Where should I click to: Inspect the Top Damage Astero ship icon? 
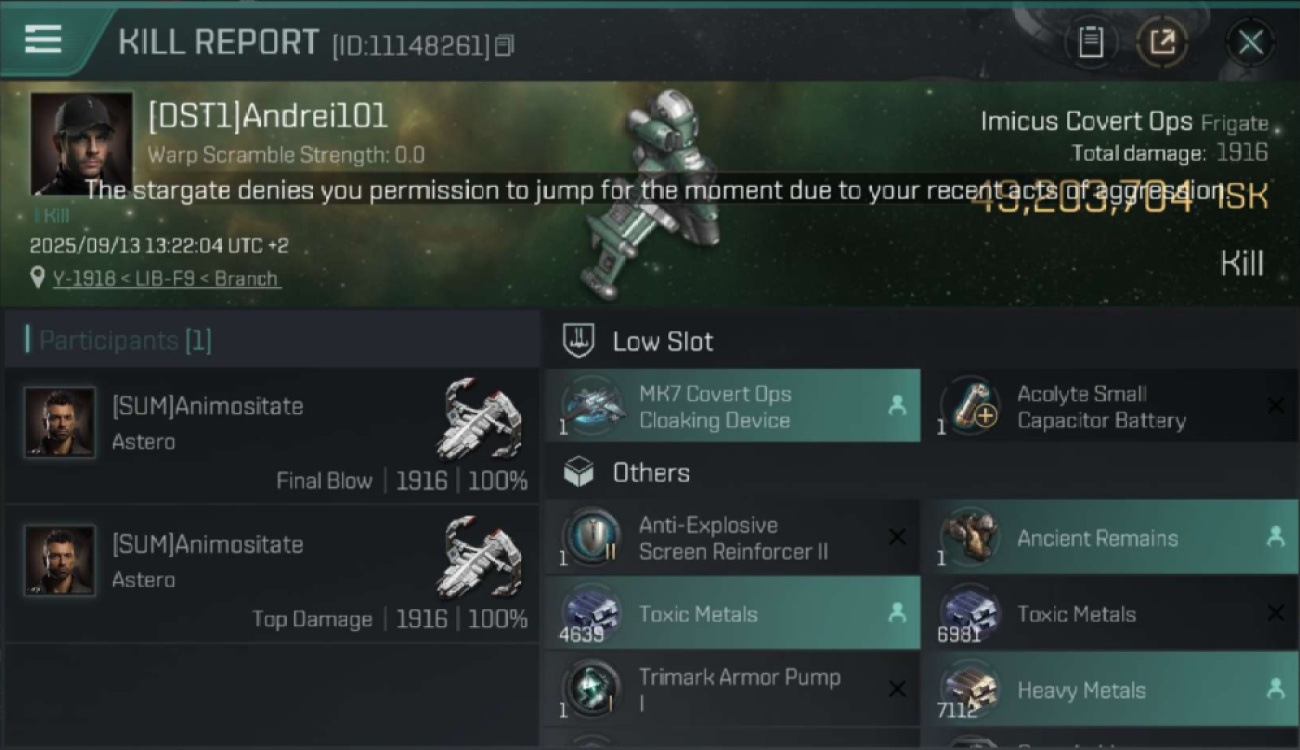[480, 556]
